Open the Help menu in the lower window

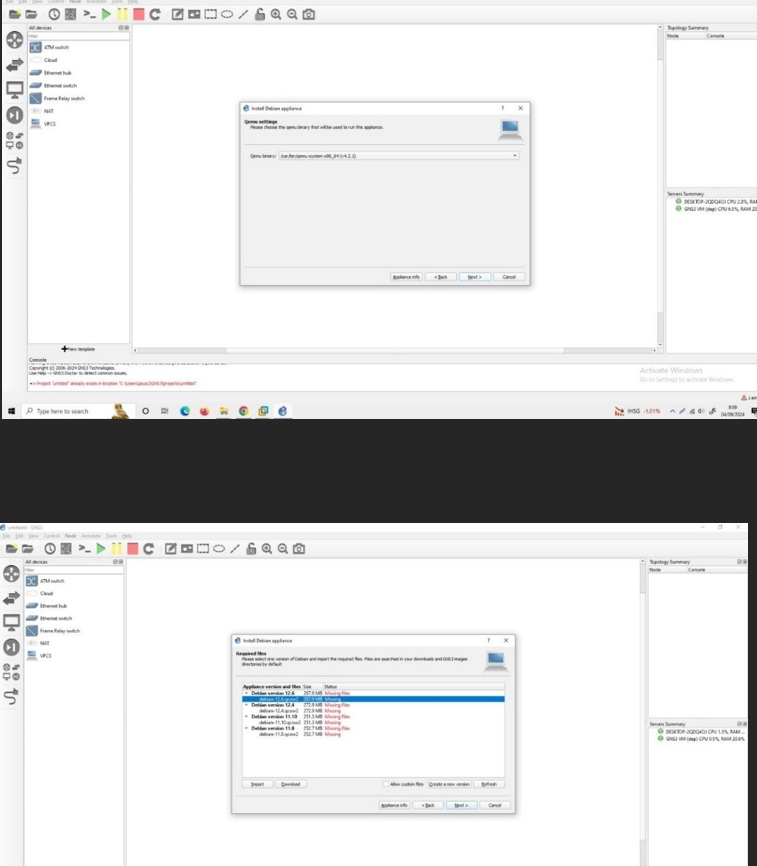click(x=127, y=536)
